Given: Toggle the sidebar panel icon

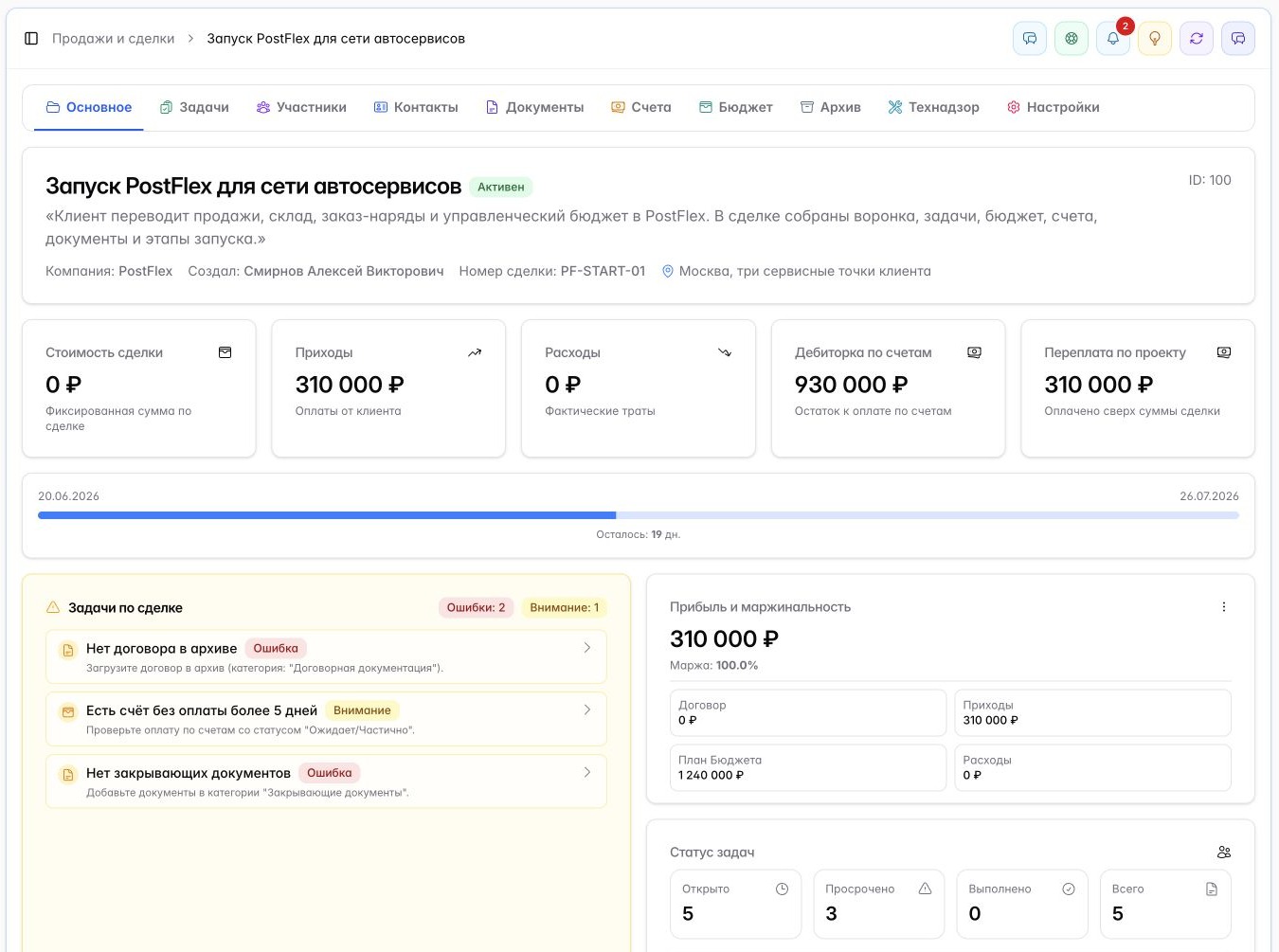Looking at the screenshot, I should (31, 39).
